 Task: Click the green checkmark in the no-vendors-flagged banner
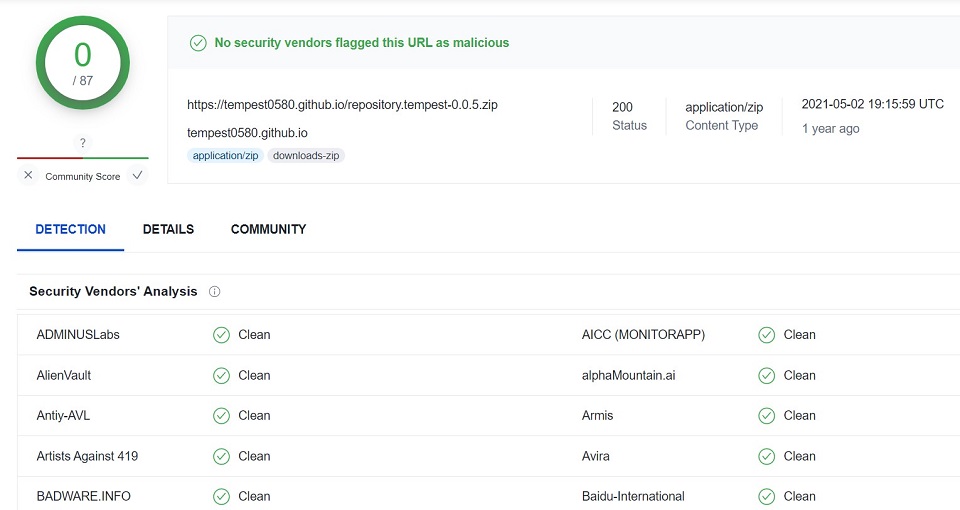click(198, 43)
